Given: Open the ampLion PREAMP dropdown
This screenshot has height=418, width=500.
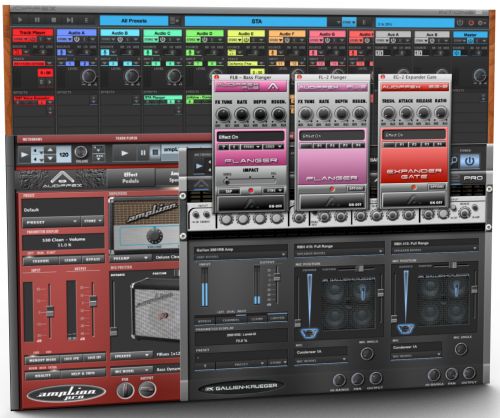Looking at the screenshot, I should [130, 258].
